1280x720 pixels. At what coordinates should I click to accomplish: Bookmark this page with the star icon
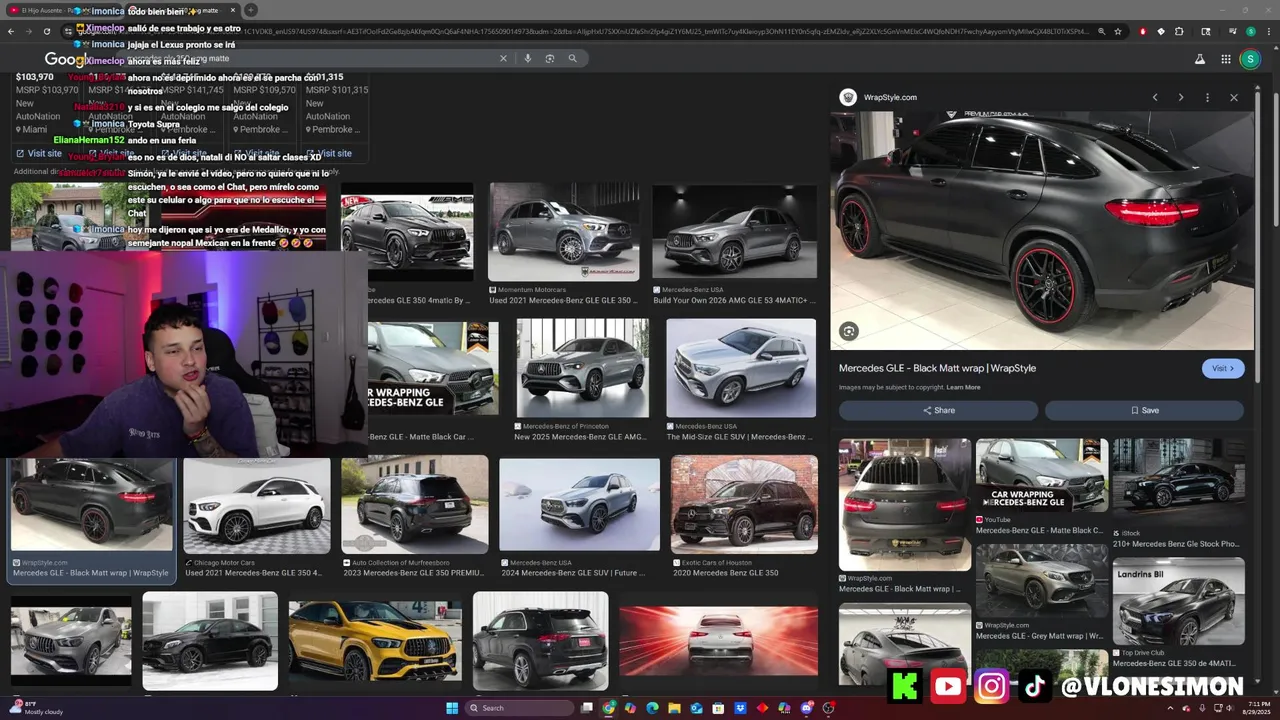point(1118,31)
